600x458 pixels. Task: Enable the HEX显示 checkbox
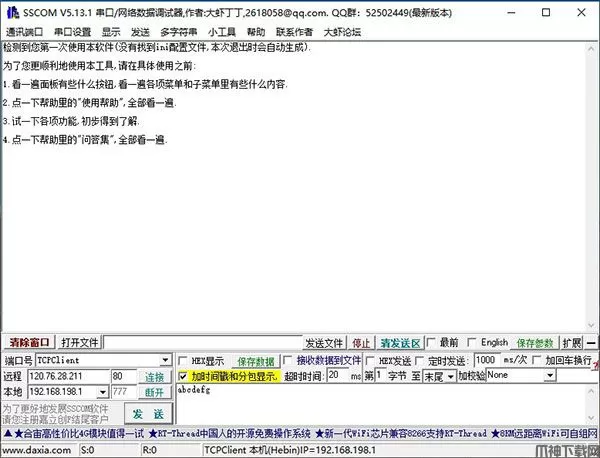click(183, 361)
